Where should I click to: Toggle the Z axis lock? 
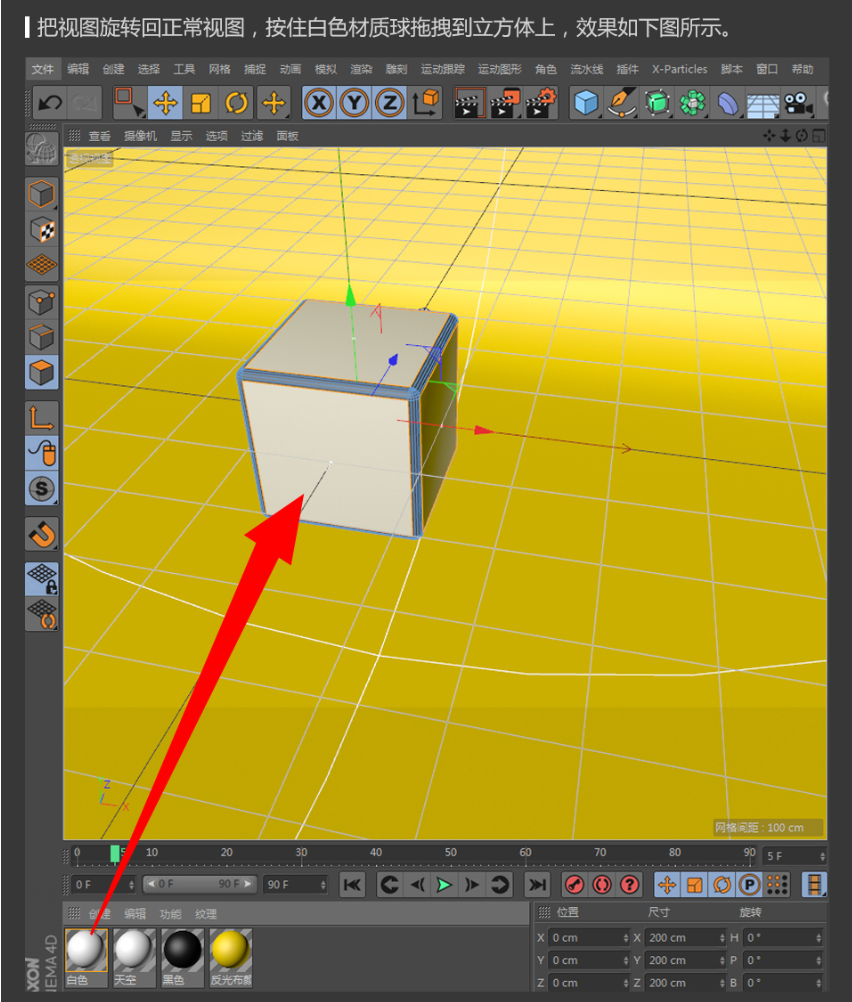point(390,102)
